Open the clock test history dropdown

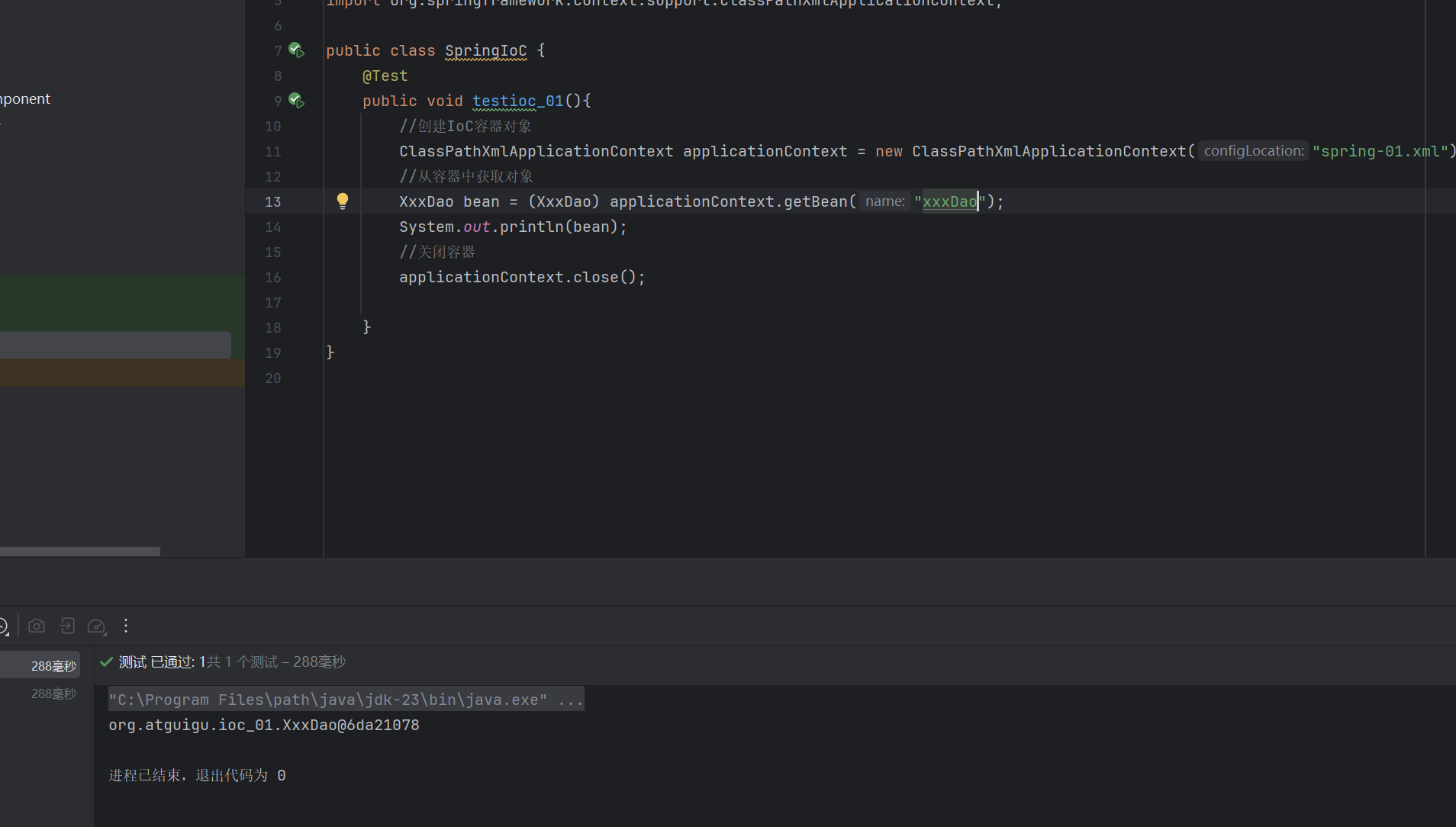tap(4, 626)
